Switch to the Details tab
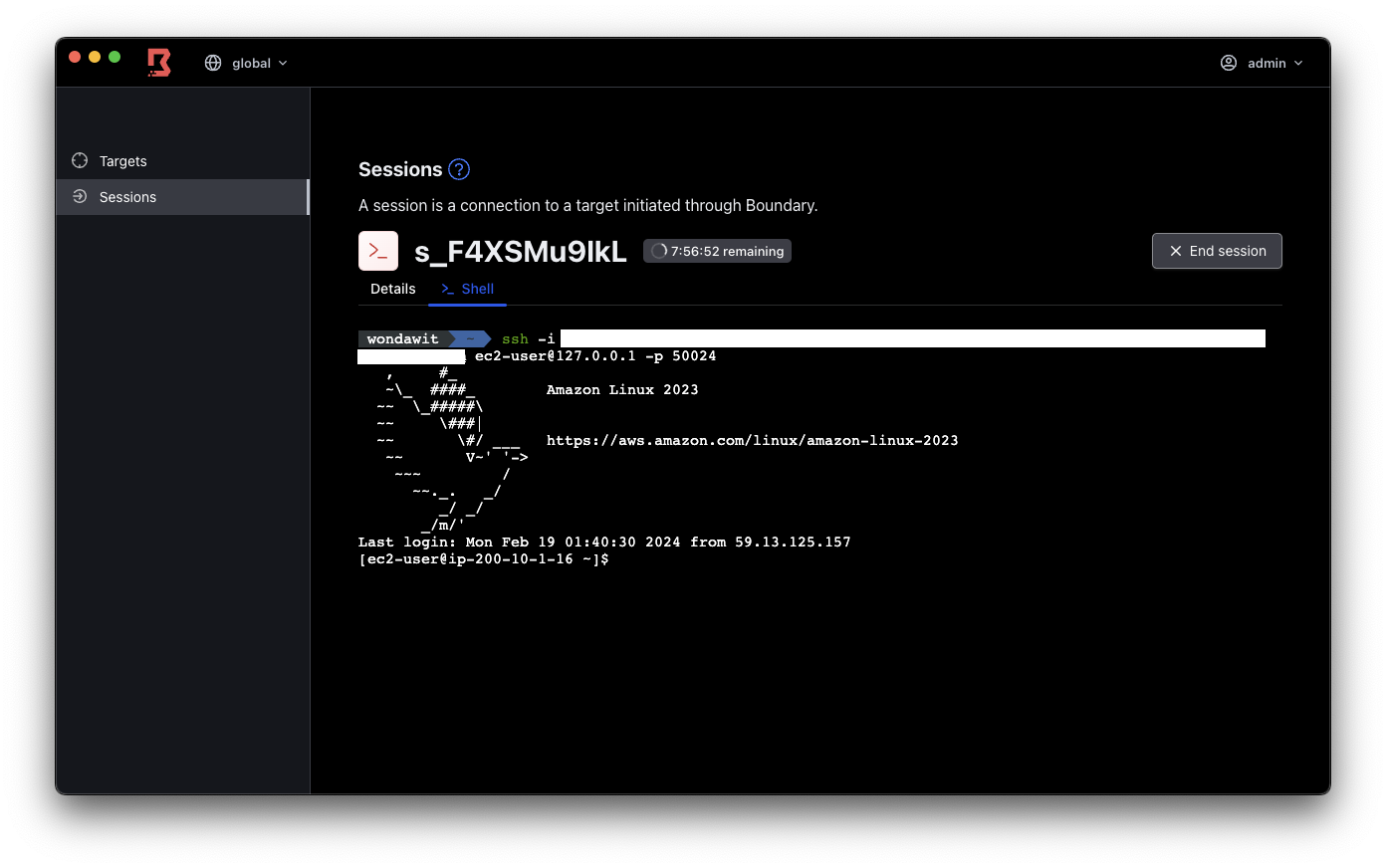This screenshot has height=868, width=1386. (393, 289)
